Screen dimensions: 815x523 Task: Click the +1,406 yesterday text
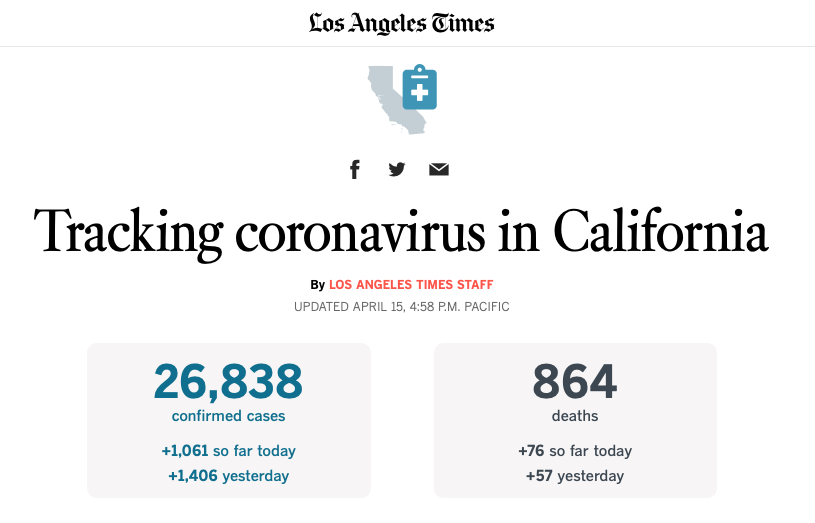[x=228, y=476]
